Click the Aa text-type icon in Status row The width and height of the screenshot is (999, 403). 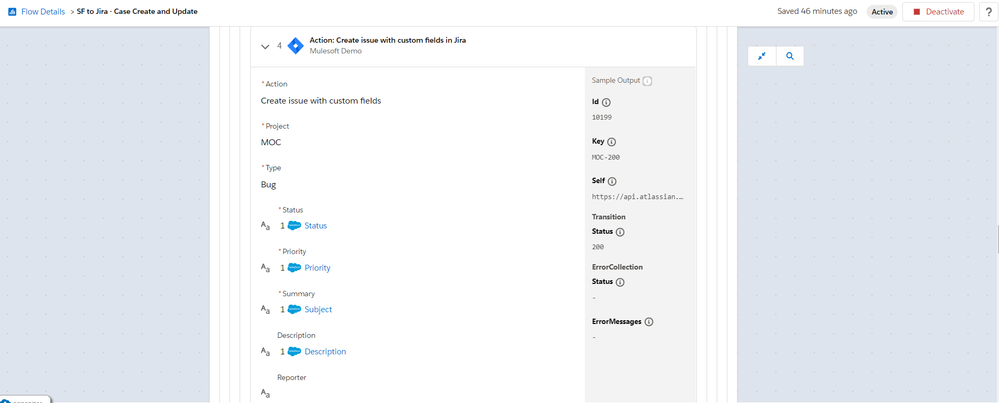click(266, 225)
